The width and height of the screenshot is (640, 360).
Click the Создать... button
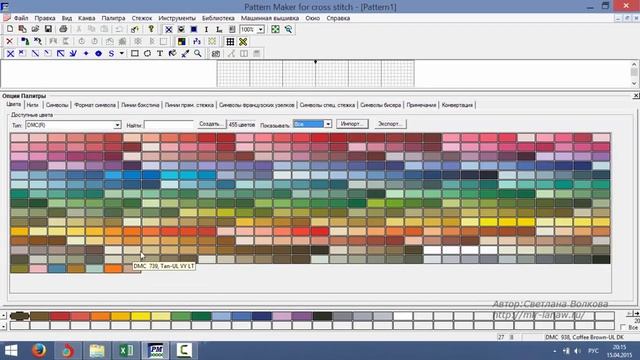pos(211,124)
